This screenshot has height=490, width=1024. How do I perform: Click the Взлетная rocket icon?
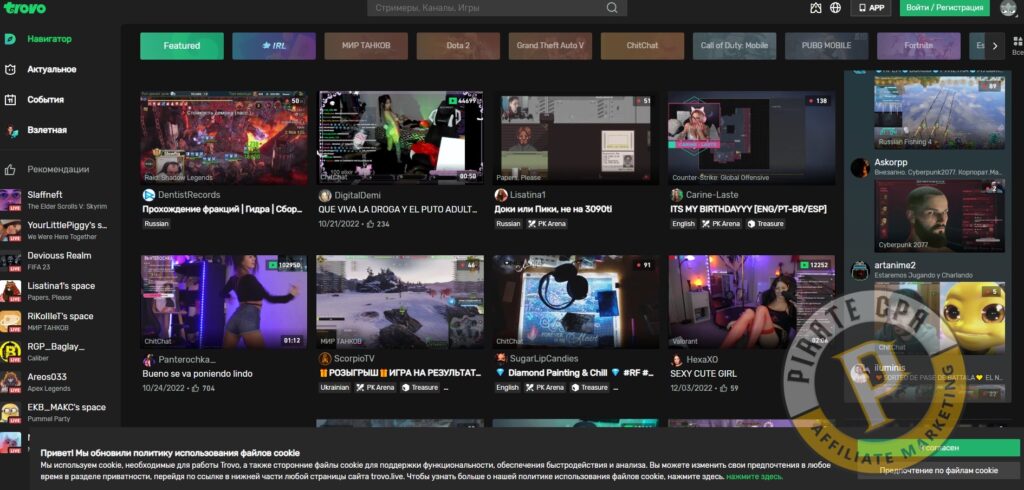tap(10, 130)
